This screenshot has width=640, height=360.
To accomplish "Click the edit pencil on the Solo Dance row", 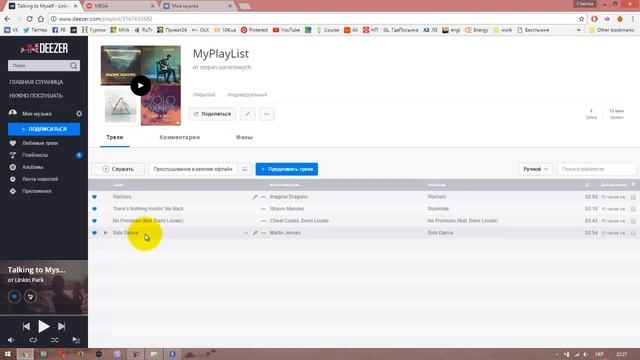I will click(255, 233).
